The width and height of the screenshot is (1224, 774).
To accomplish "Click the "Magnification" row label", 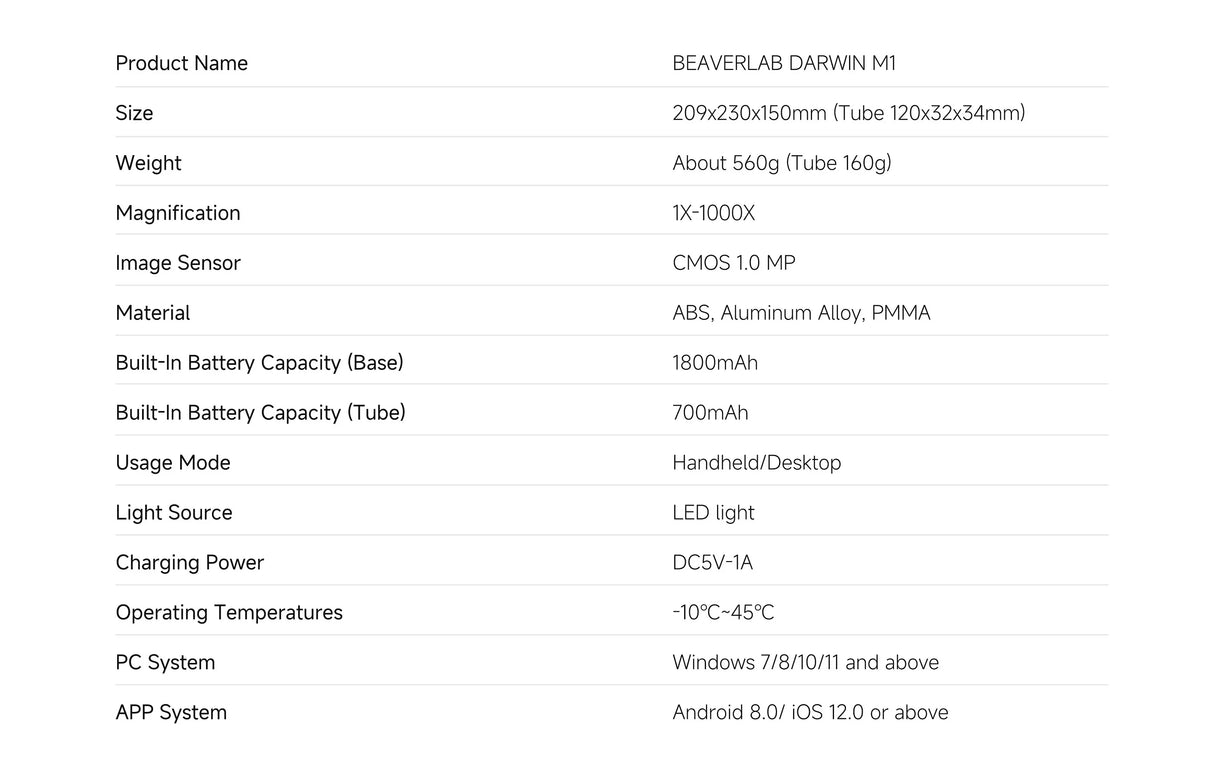I will pyautogui.click(x=178, y=213).
